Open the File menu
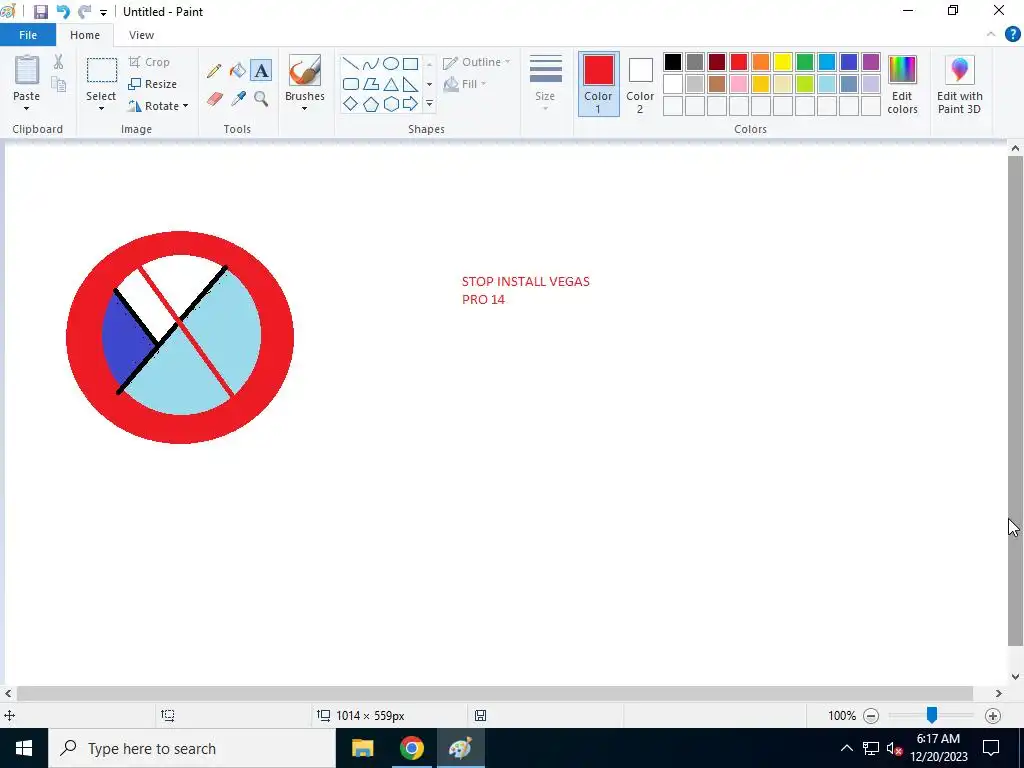 tap(28, 35)
